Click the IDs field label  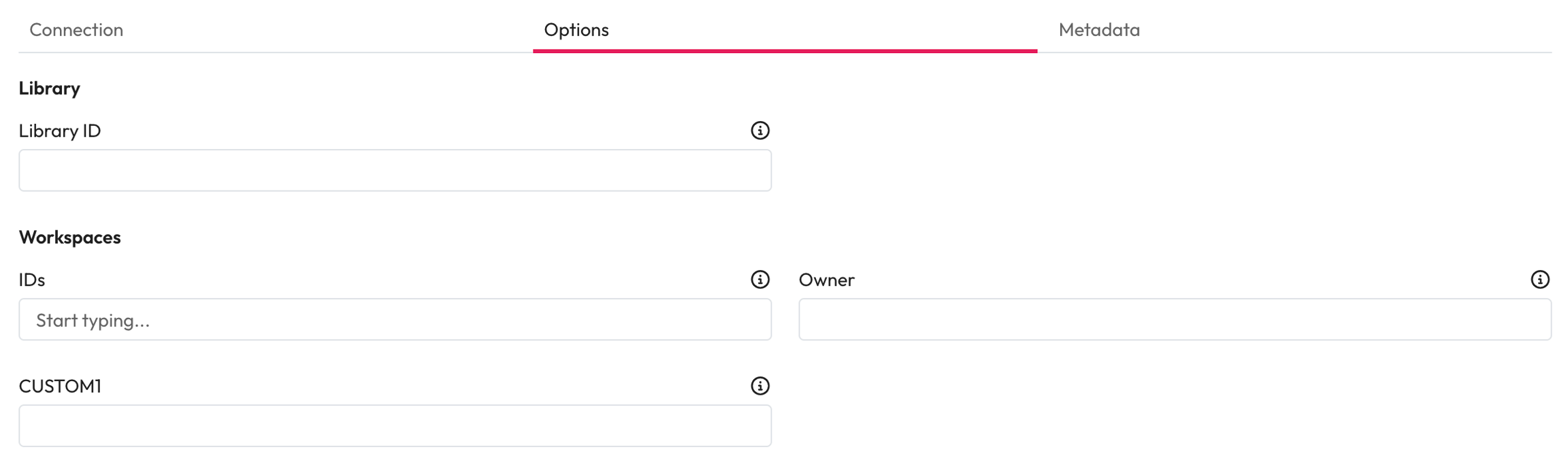[32, 280]
